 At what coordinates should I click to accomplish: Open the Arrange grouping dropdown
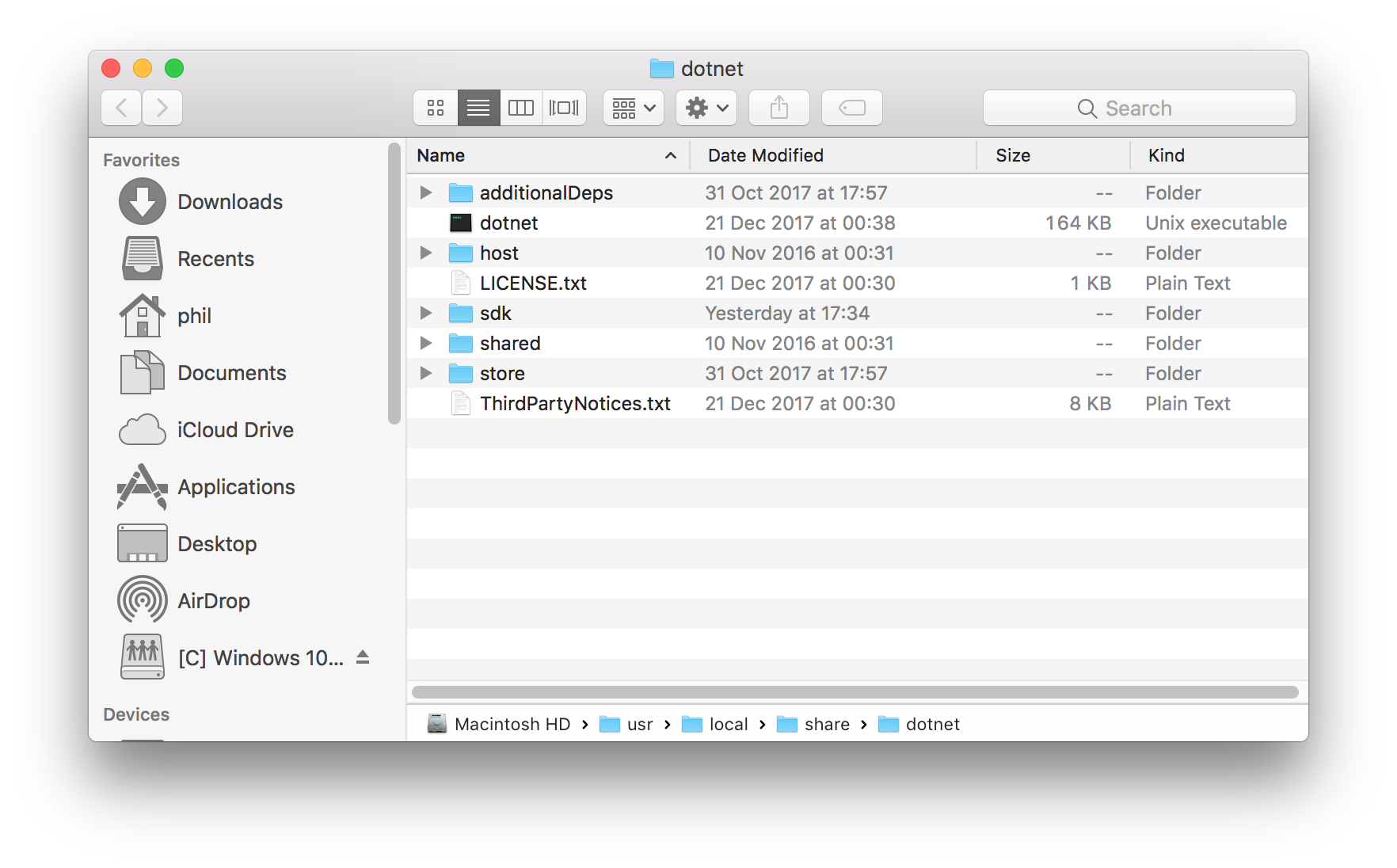click(634, 108)
